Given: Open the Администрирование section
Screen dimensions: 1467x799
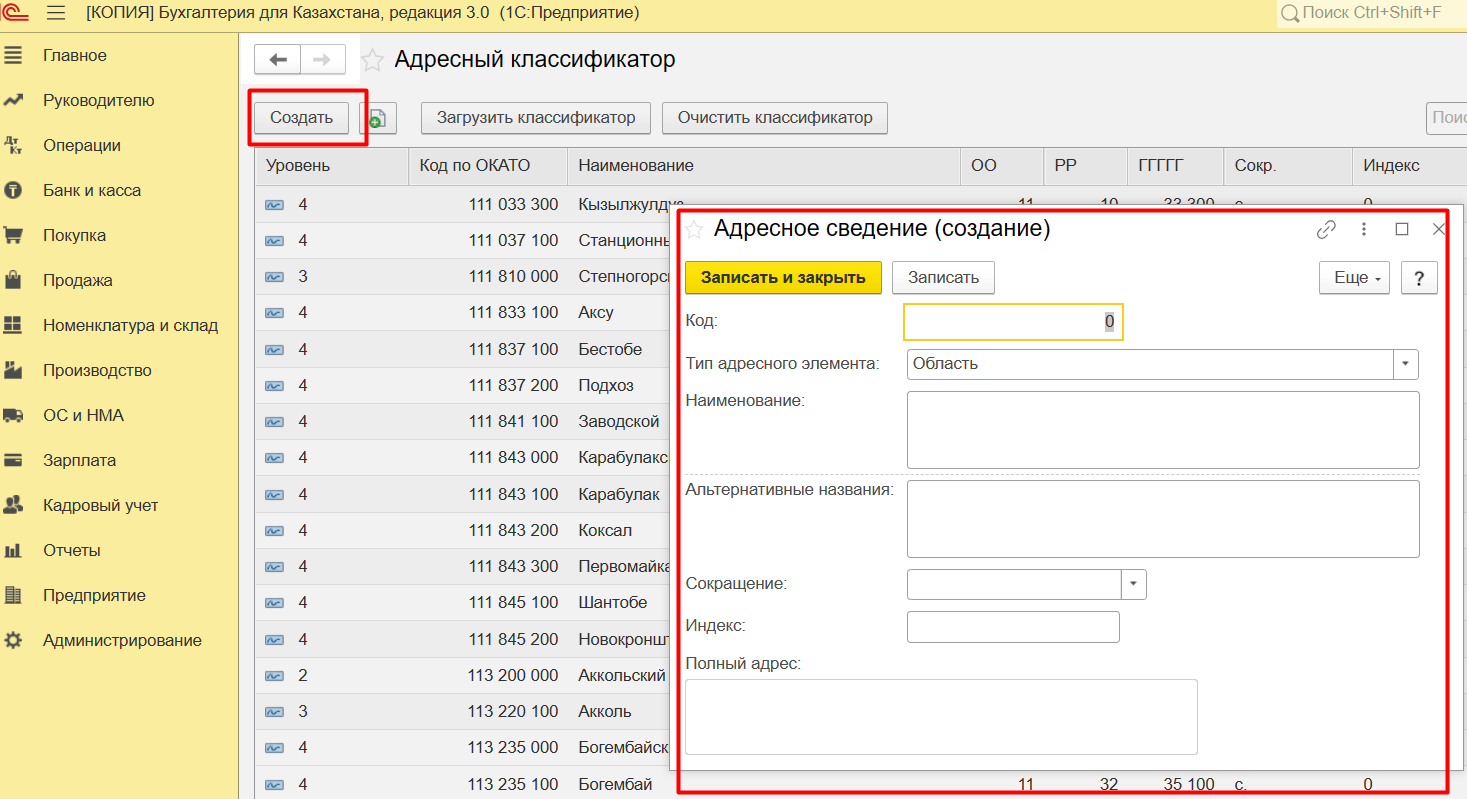Looking at the screenshot, I should 122,640.
